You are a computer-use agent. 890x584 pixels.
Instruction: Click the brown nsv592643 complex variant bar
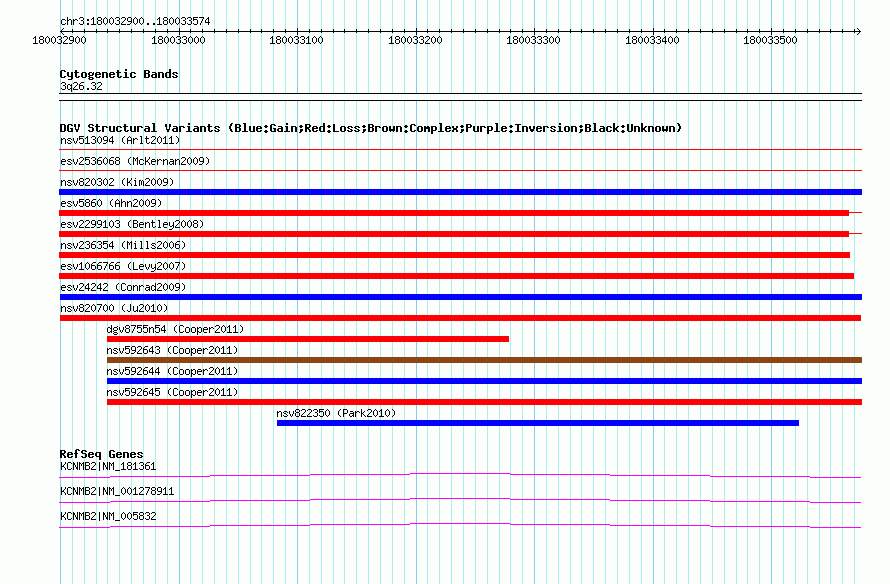coord(484,360)
